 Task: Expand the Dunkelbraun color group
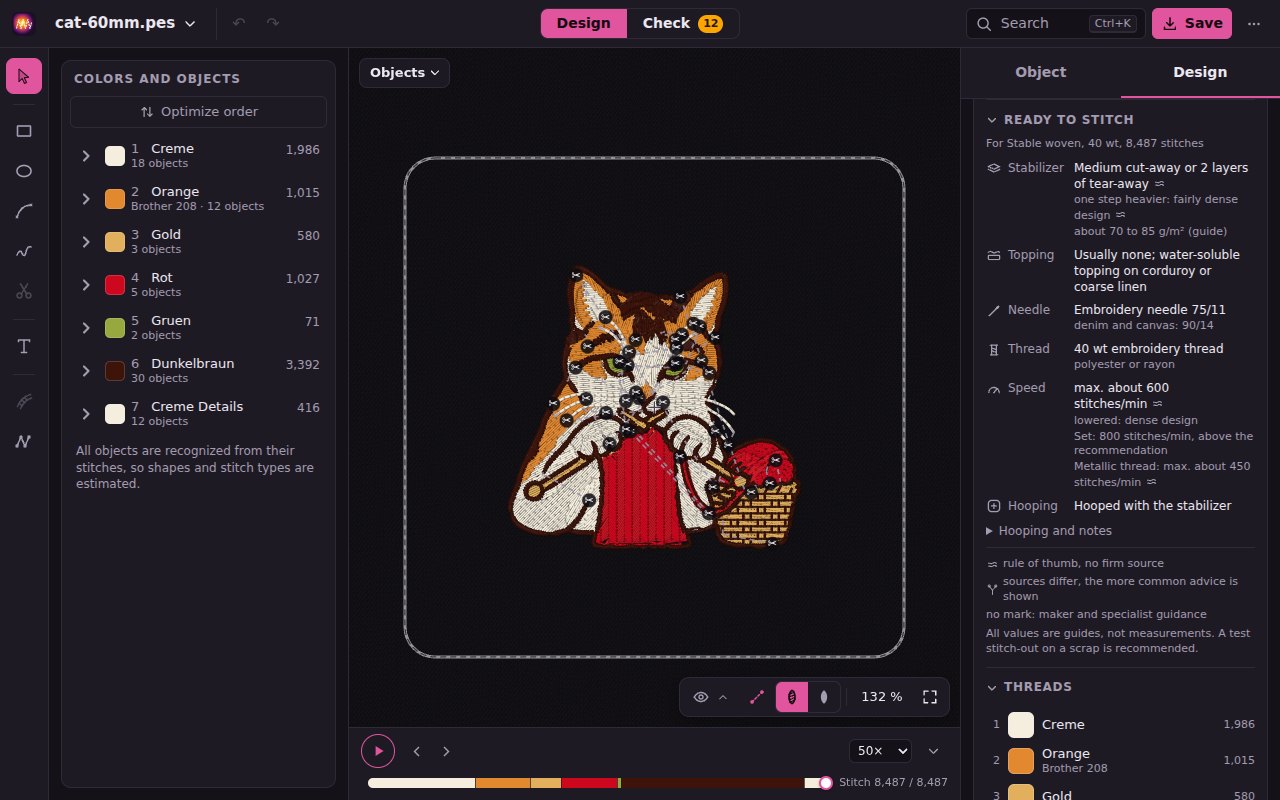pyautogui.click(x=86, y=371)
